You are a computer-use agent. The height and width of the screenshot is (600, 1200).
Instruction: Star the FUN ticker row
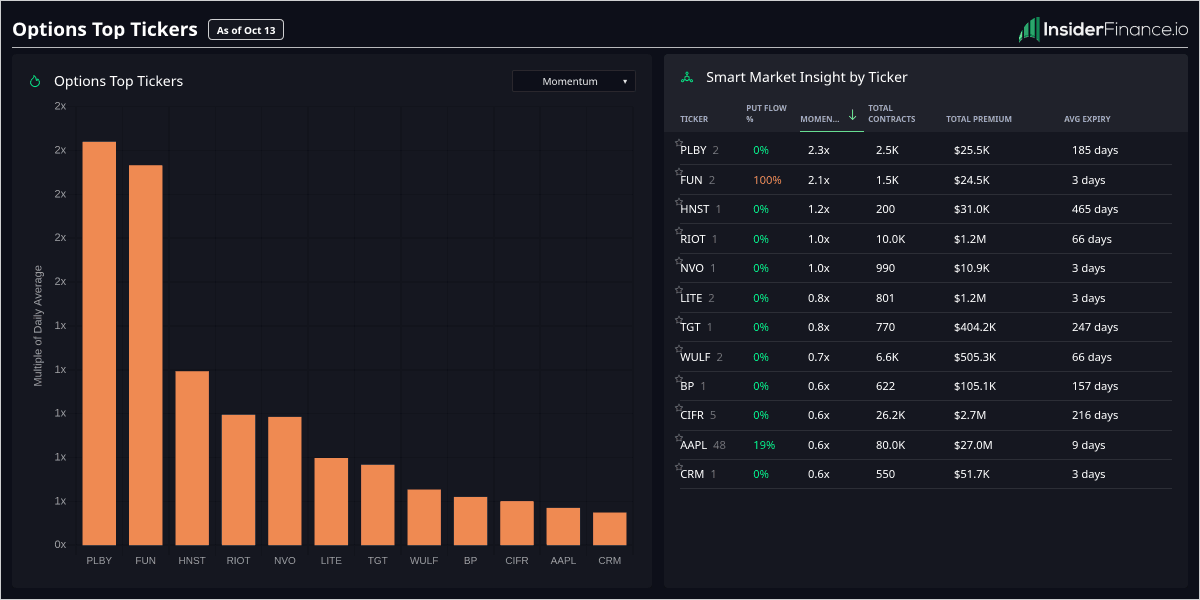click(x=679, y=172)
